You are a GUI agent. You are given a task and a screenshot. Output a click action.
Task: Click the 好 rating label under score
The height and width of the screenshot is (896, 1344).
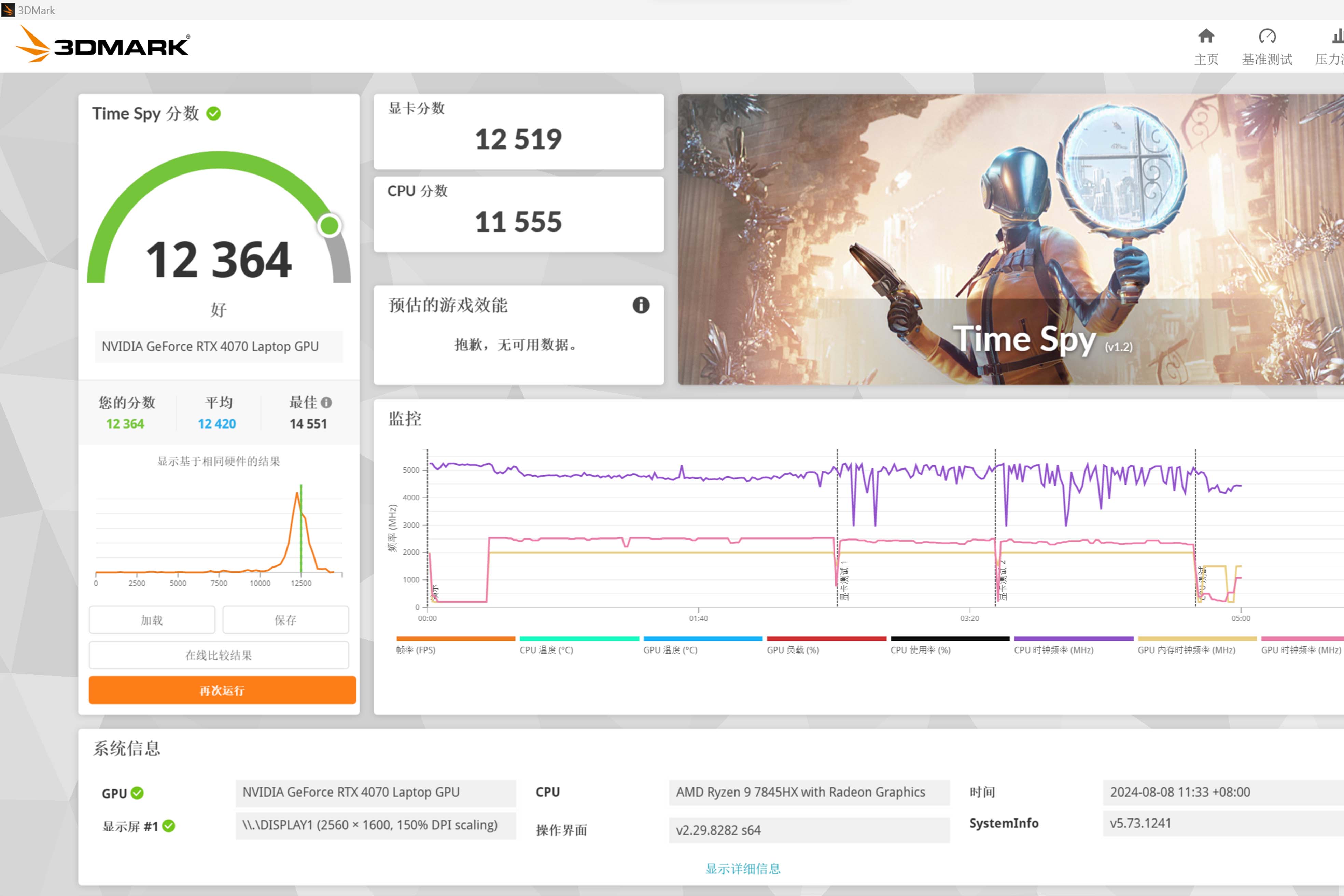click(219, 310)
